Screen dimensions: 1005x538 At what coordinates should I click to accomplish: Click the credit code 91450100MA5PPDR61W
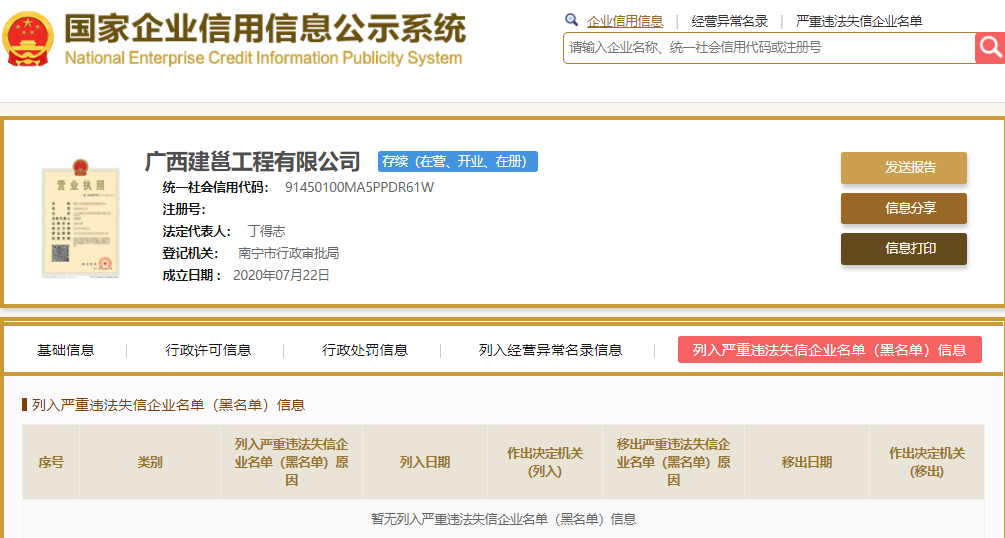click(x=359, y=187)
